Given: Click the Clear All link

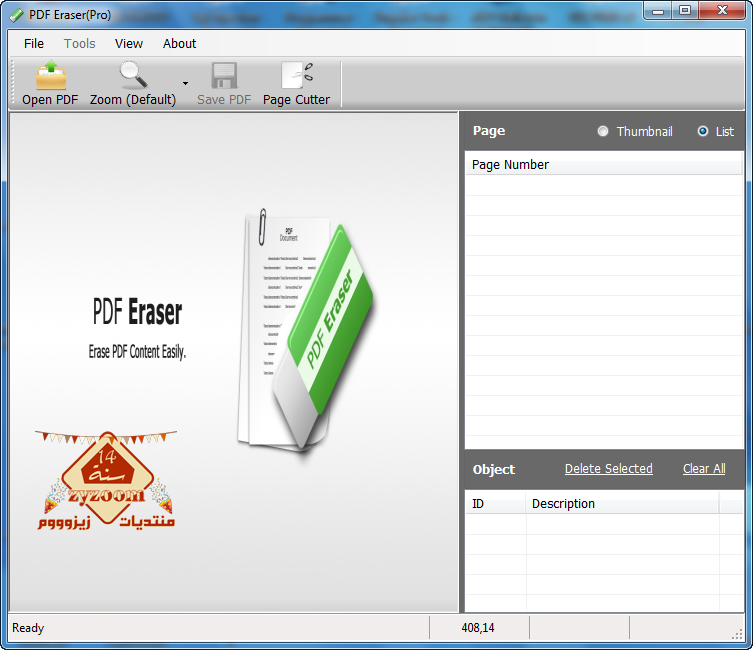Looking at the screenshot, I should coord(704,469).
